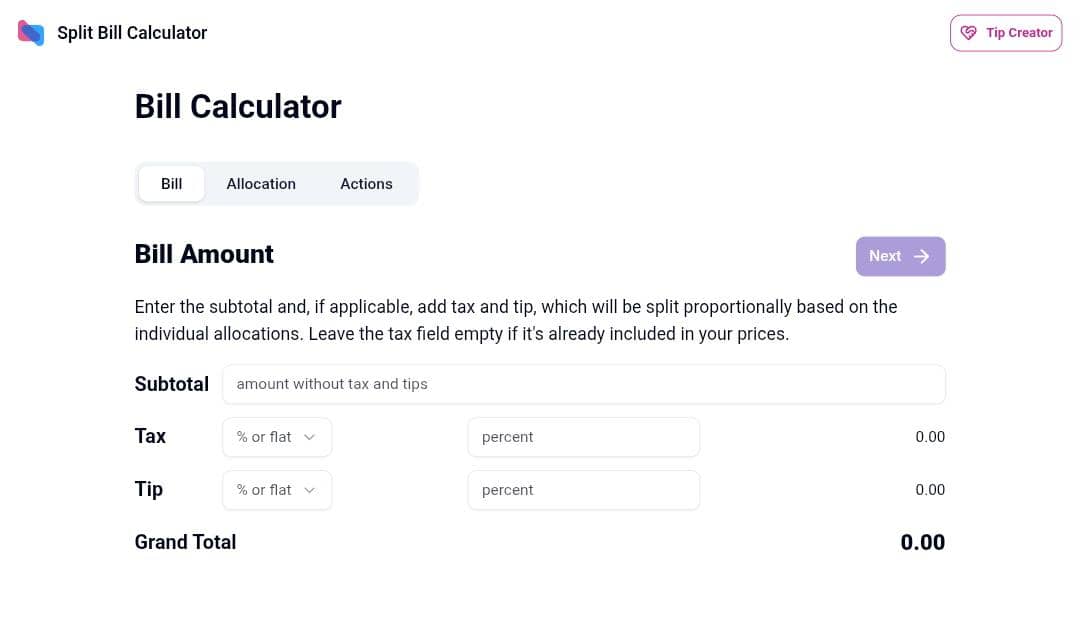The height and width of the screenshot is (618, 1080).
Task: Click the Tax dropdown chevron arrow
Action: pos(310,437)
